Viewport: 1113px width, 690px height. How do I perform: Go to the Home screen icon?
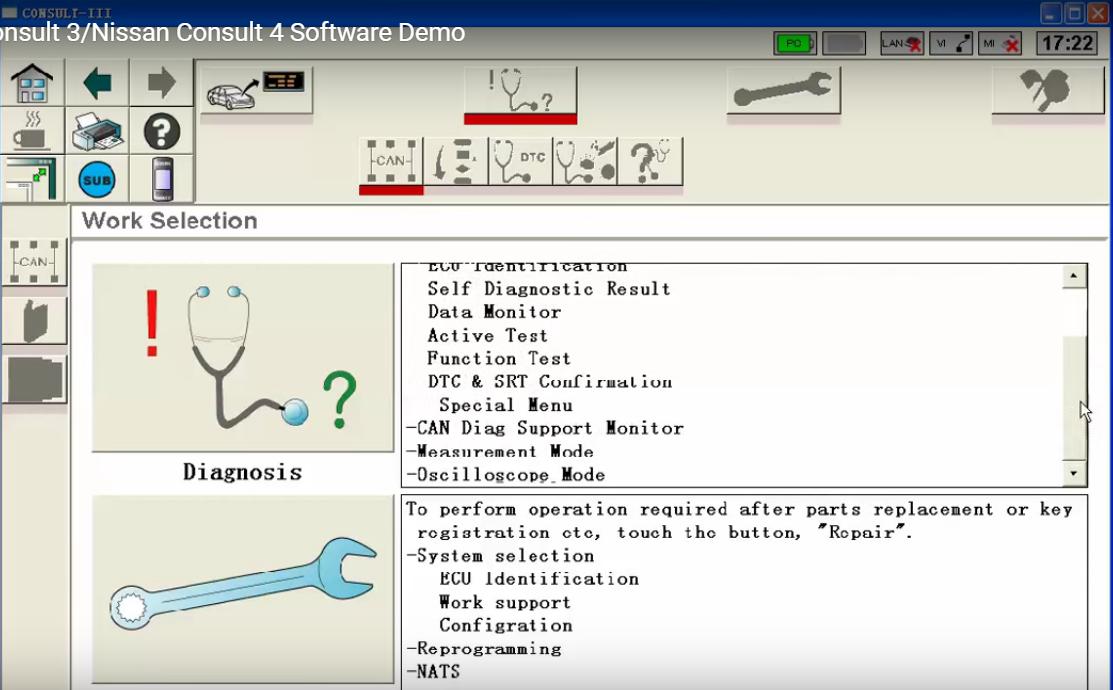32,83
